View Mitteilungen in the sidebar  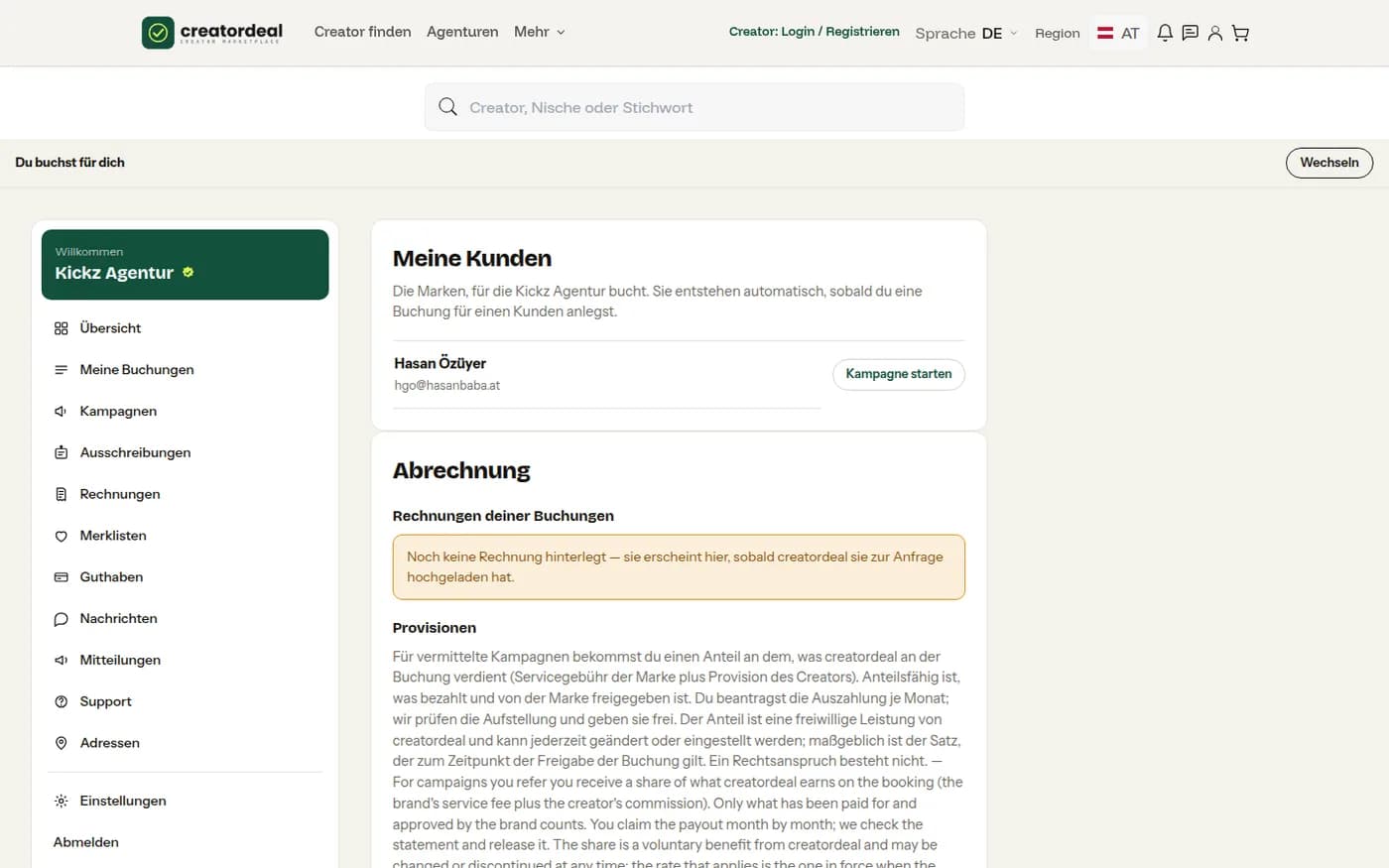[x=185, y=661]
